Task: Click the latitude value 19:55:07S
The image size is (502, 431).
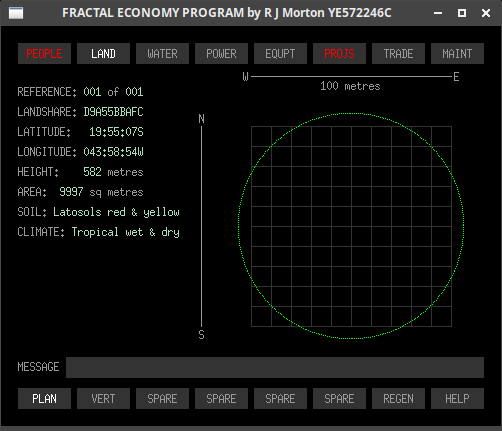Action: (116, 132)
